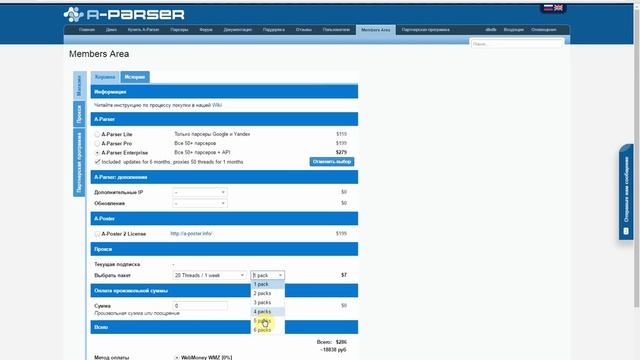Open the 20 Threads / 1 week dropdown
The height and width of the screenshot is (360, 640).
(x=209, y=276)
